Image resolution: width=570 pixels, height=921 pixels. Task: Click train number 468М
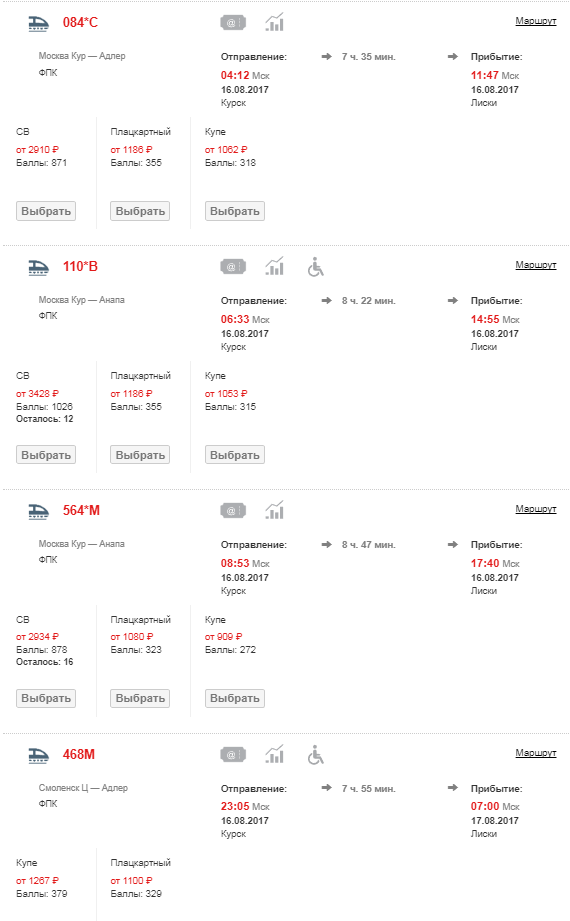[x=79, y=754]
